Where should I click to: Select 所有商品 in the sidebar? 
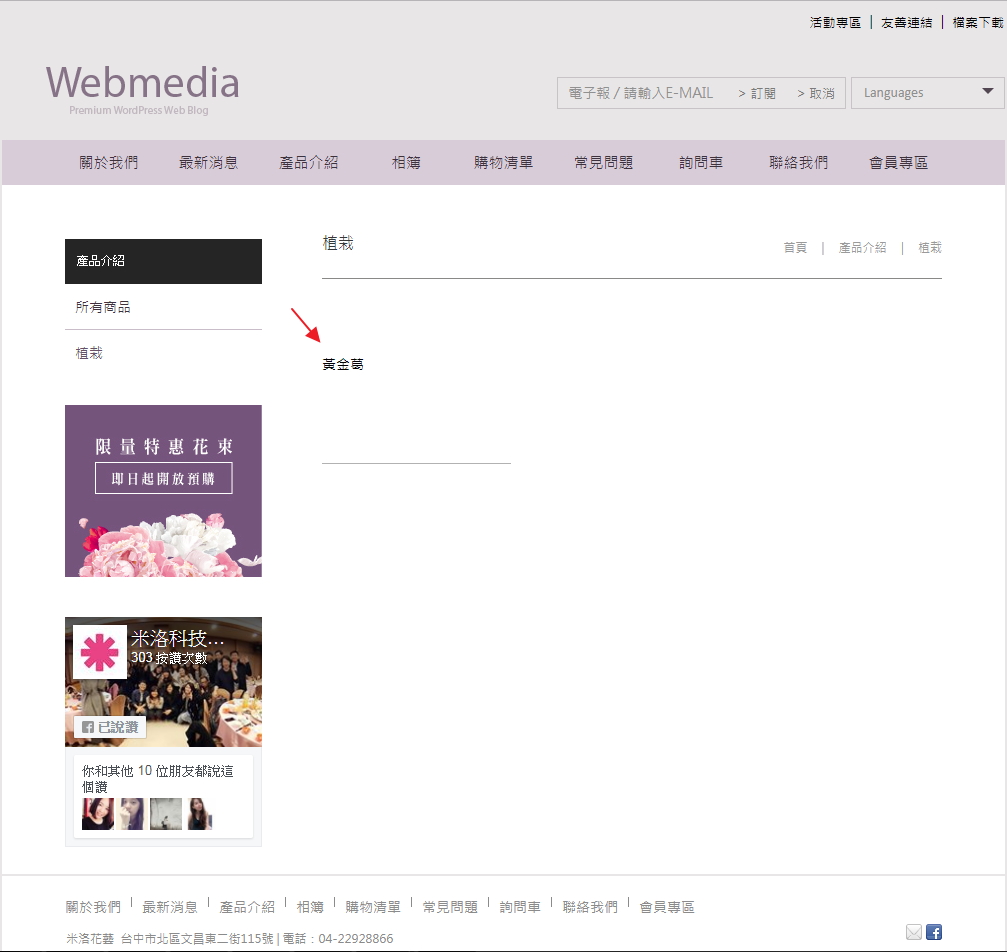(103, 307)
